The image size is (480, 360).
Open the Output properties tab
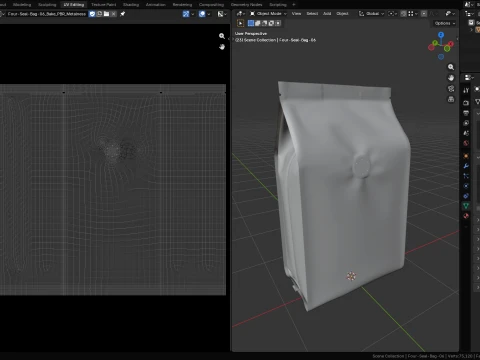[466, 113]
